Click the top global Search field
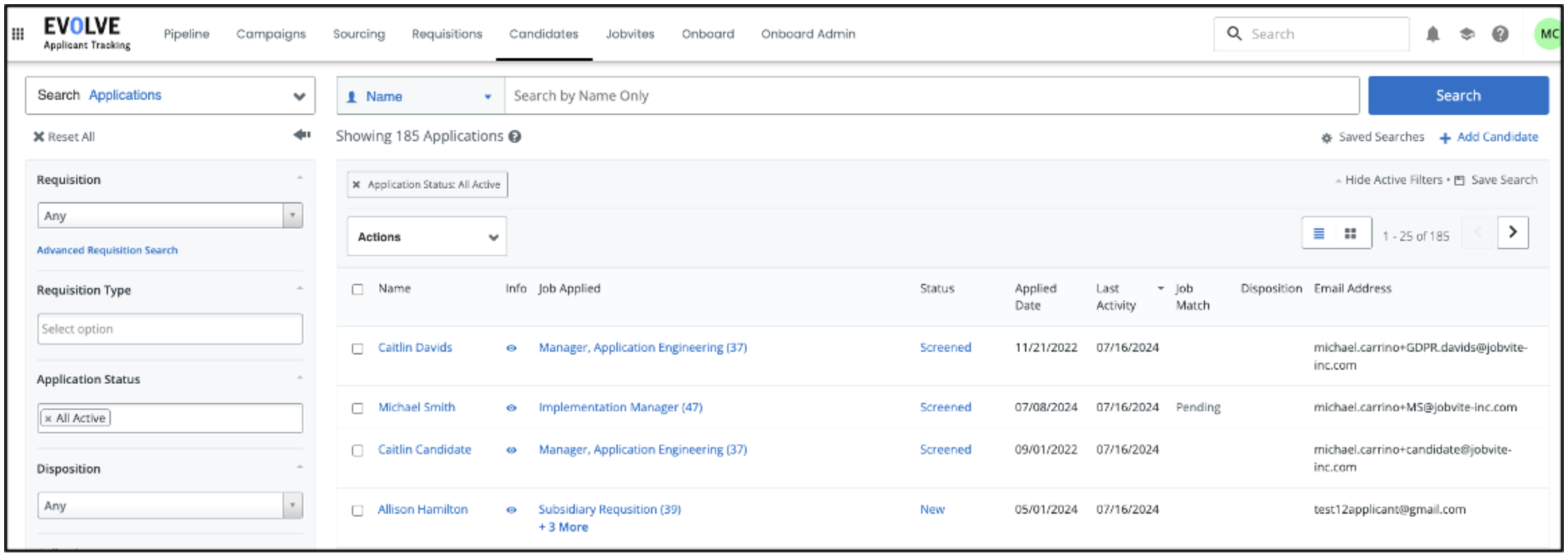The width and height of the screenshot is (1568, 558). tap(1312, 34)
